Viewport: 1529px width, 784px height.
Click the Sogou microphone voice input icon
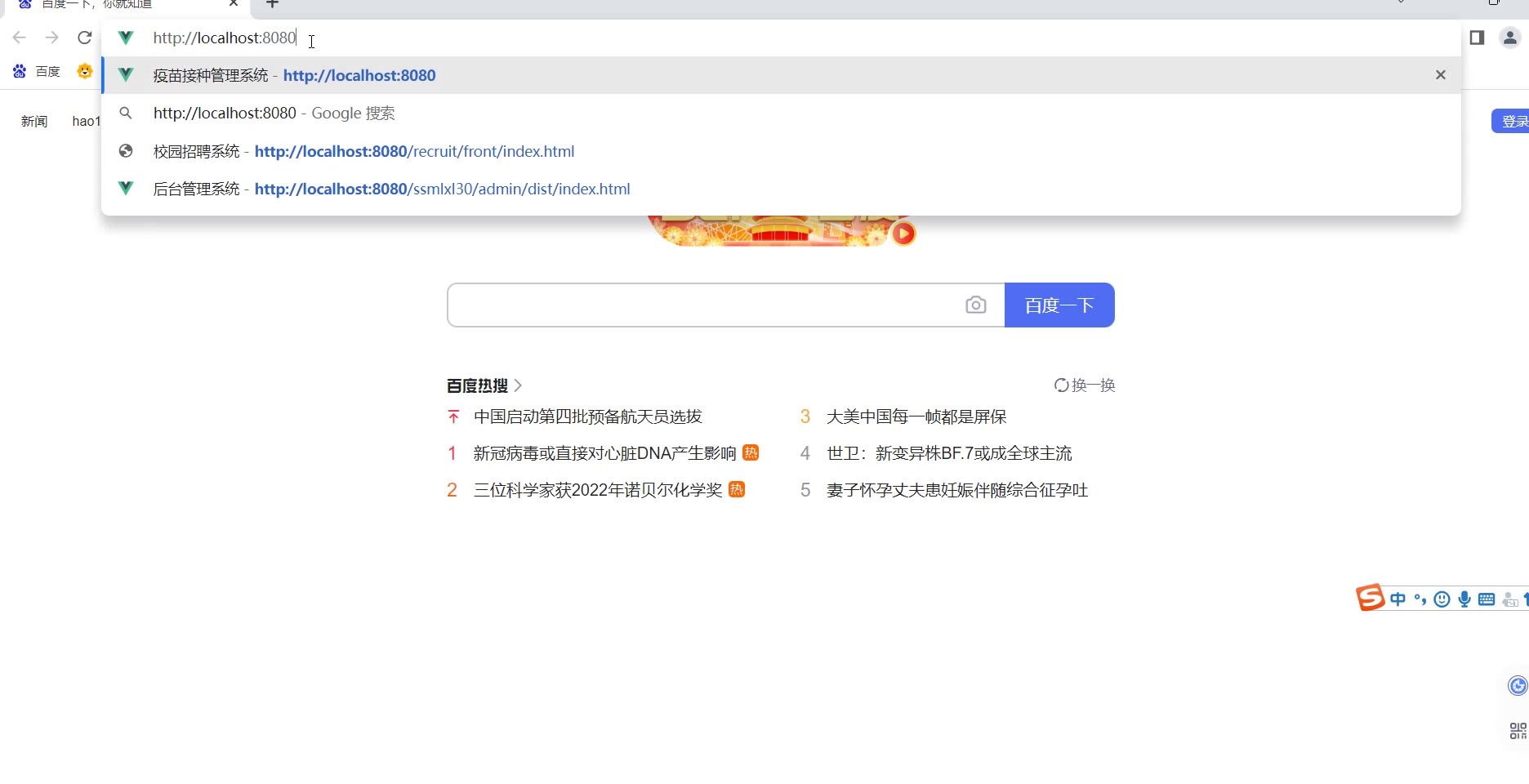(1464, 599)
